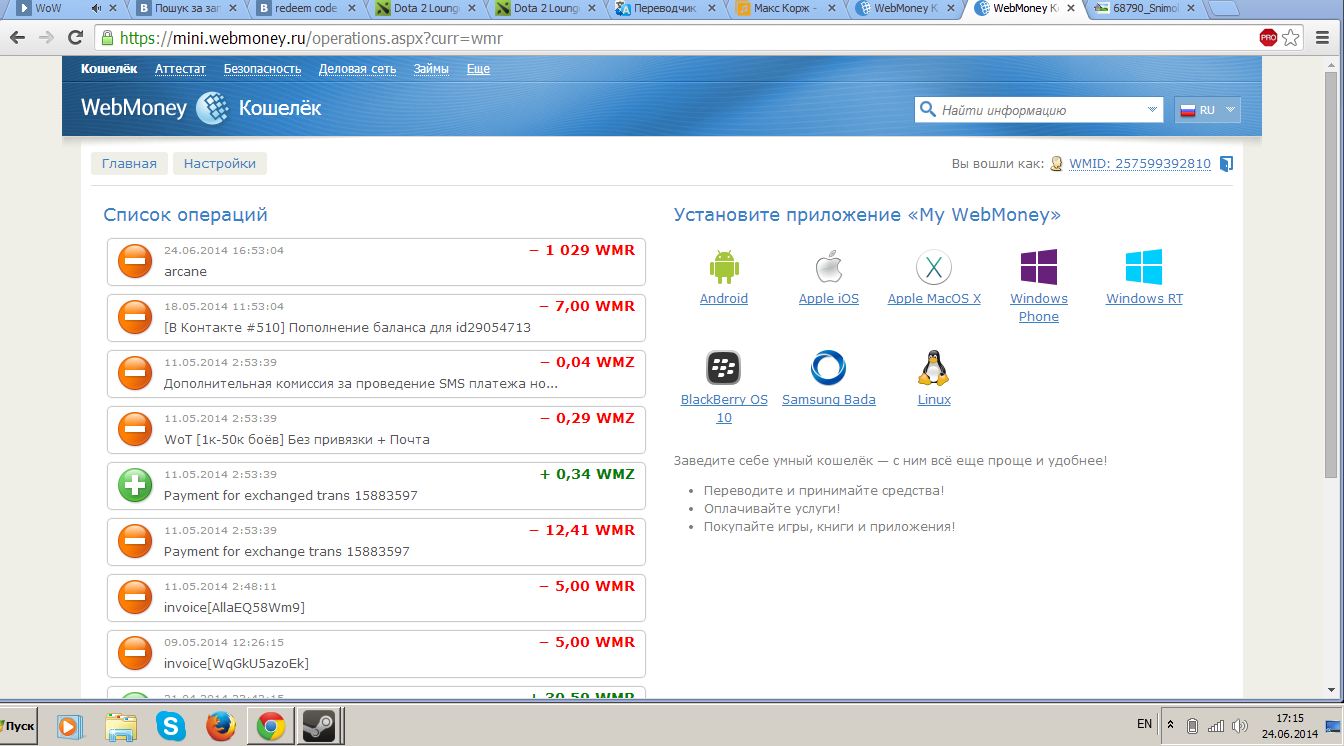Click the − 1 029 WMR amount
Viewport: 1344px width, 746px height.
click(582, 250)
